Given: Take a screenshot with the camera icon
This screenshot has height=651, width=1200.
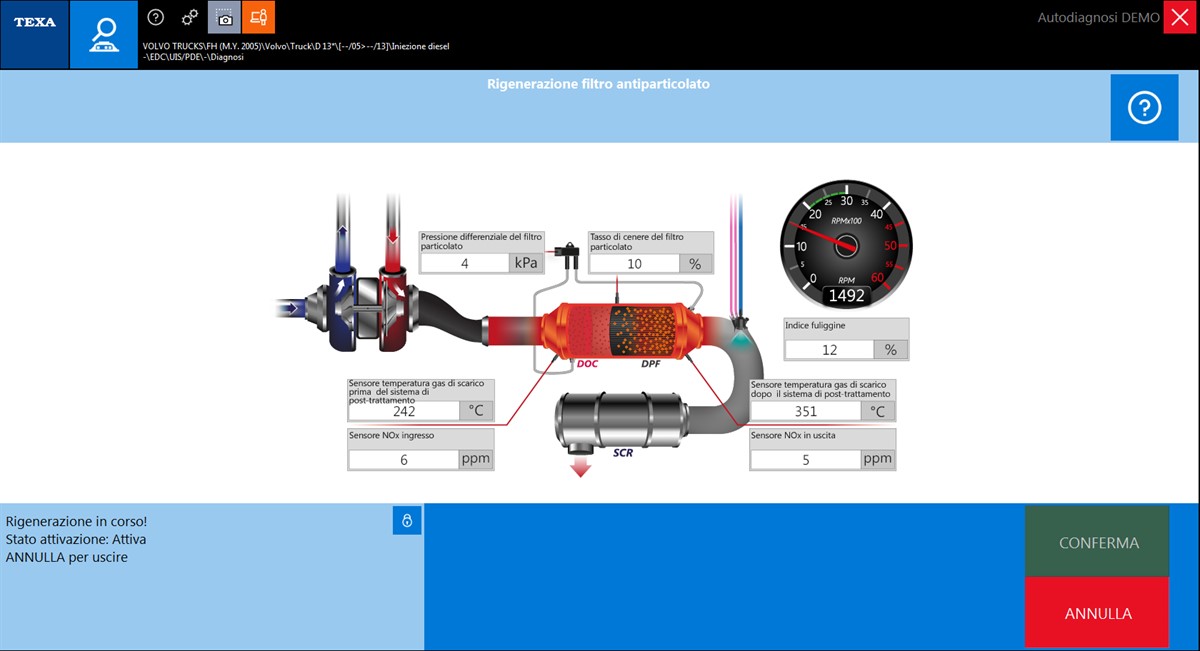Looking at the screenshot, I should pos(224,17).
